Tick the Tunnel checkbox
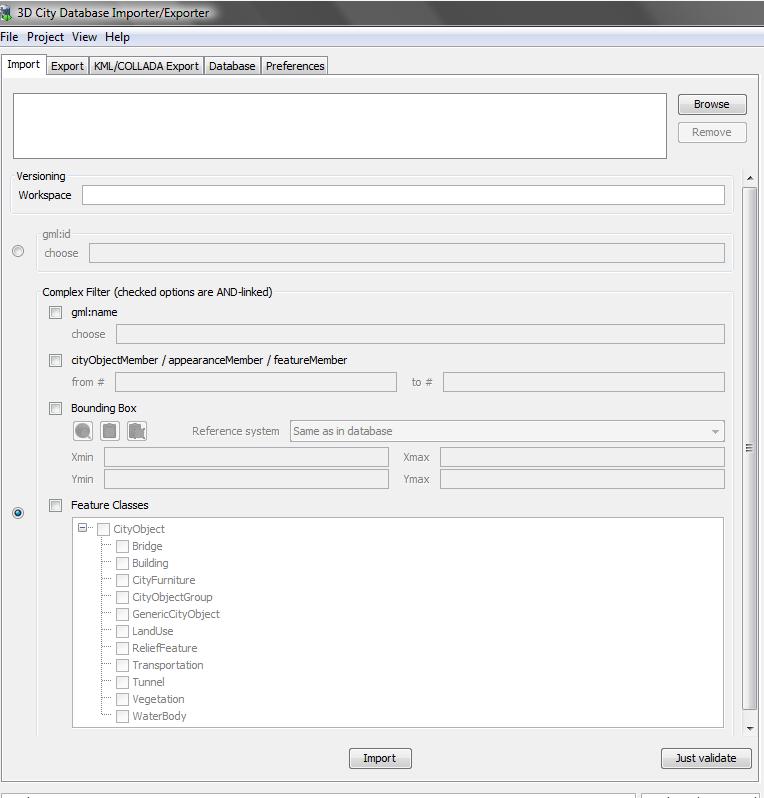The height and width of the screenshot is (798, 764). 122,682
